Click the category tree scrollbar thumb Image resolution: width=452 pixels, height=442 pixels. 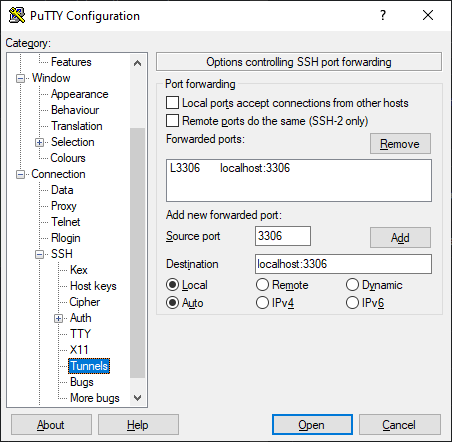coord(137,253)
